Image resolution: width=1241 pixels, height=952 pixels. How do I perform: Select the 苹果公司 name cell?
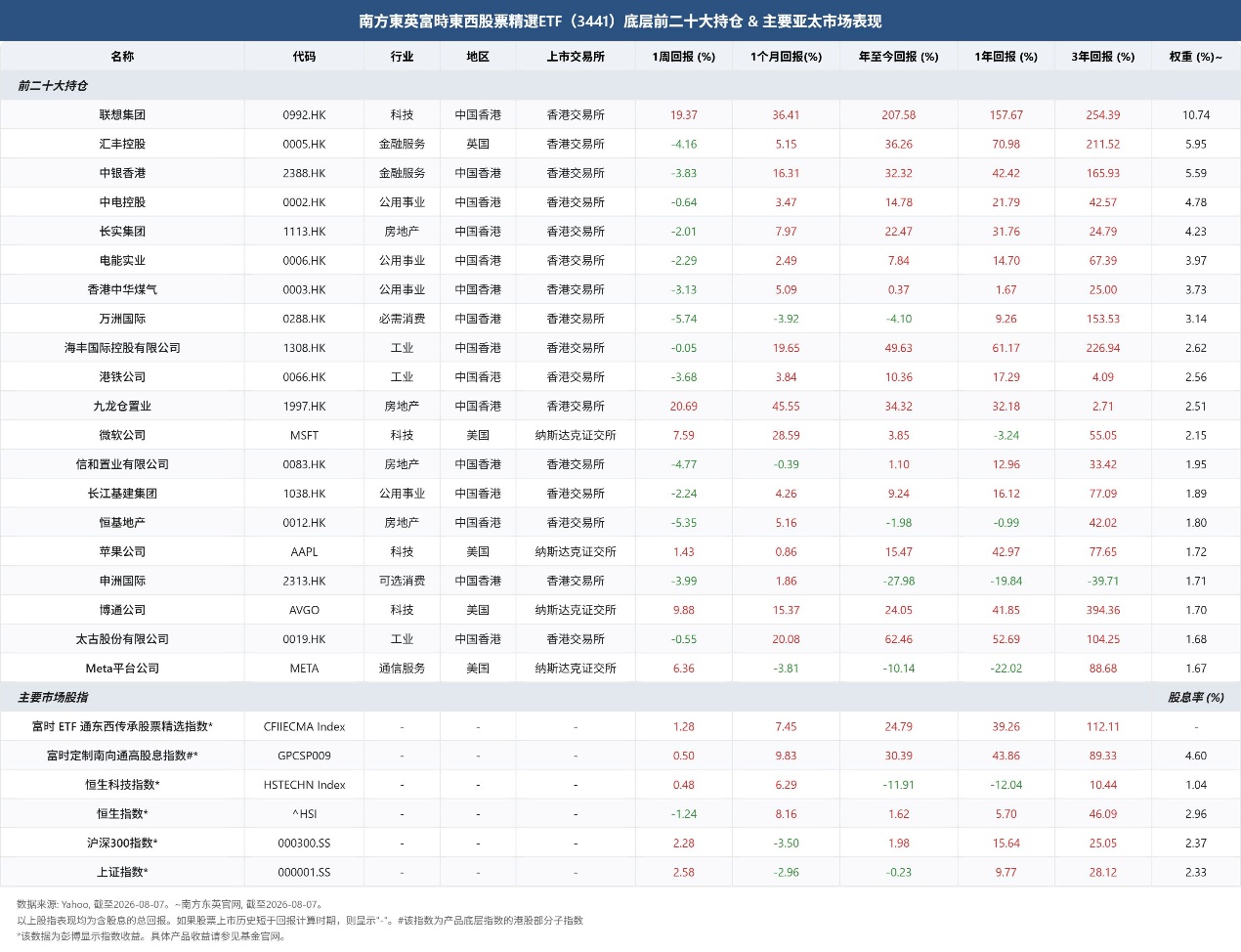122,552
